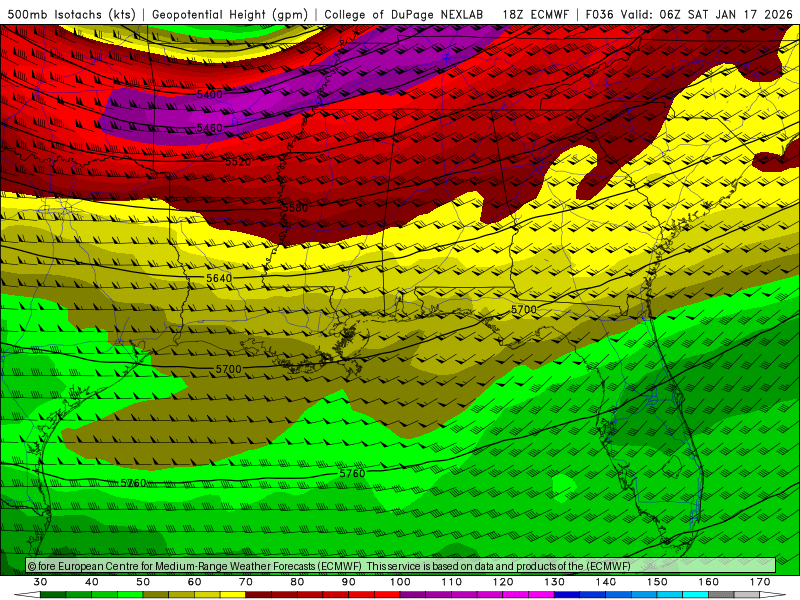This screenshot has height=600, width=800.
Task: Click the 5760 contour label in central Gulf
Action: click(352, 473)
